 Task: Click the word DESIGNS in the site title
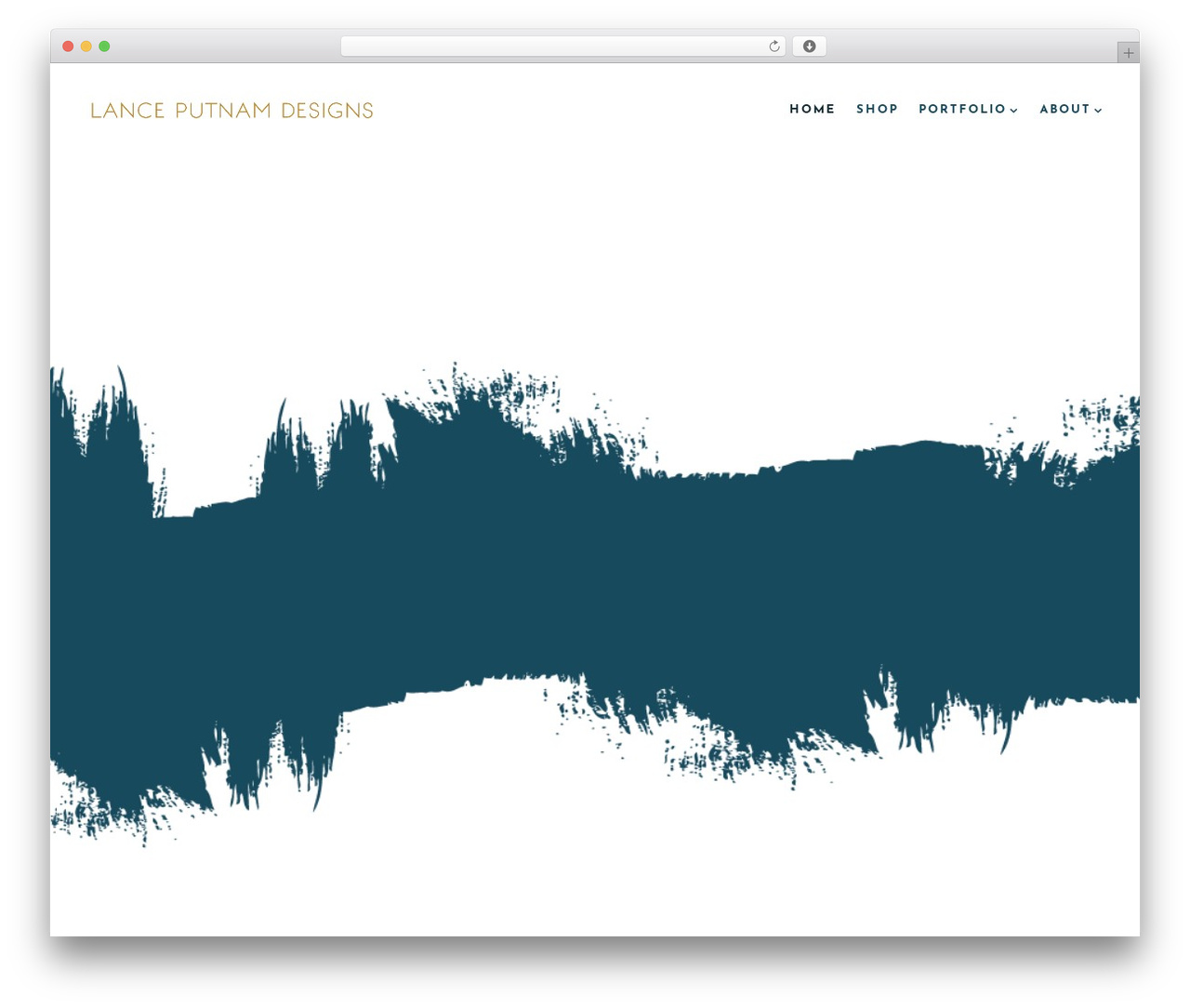pos(327,111)
